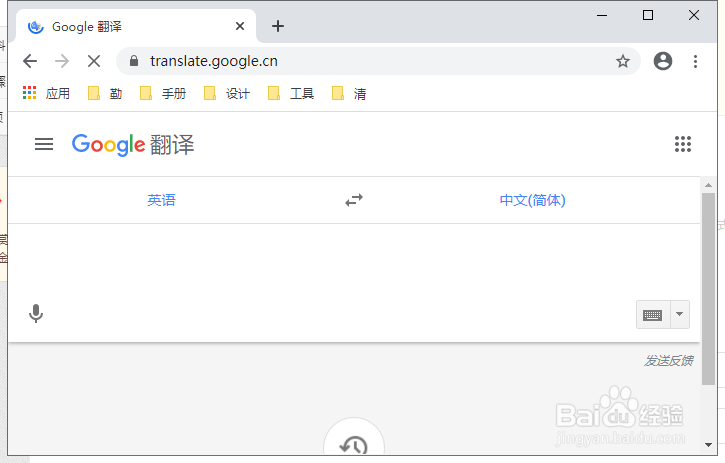The image size is (725, 463).
Task: Open the hamburger main menu
Action: point(44,144)
